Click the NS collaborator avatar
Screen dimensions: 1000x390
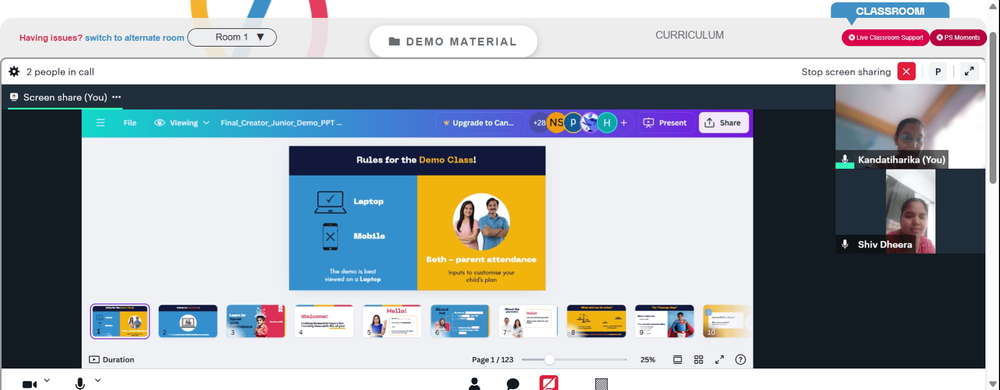[x=556, y=123]
